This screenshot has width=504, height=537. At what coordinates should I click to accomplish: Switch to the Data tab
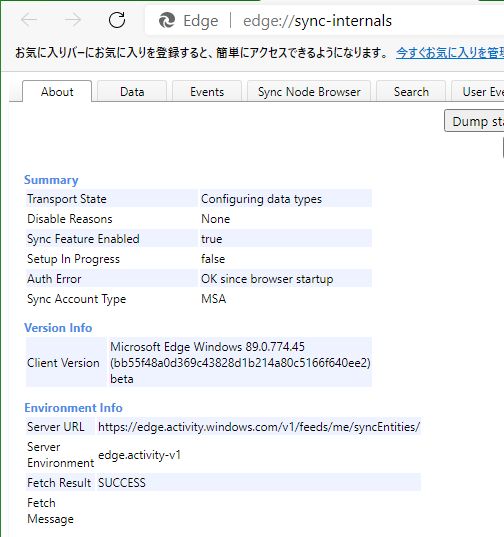pos(132,91)
